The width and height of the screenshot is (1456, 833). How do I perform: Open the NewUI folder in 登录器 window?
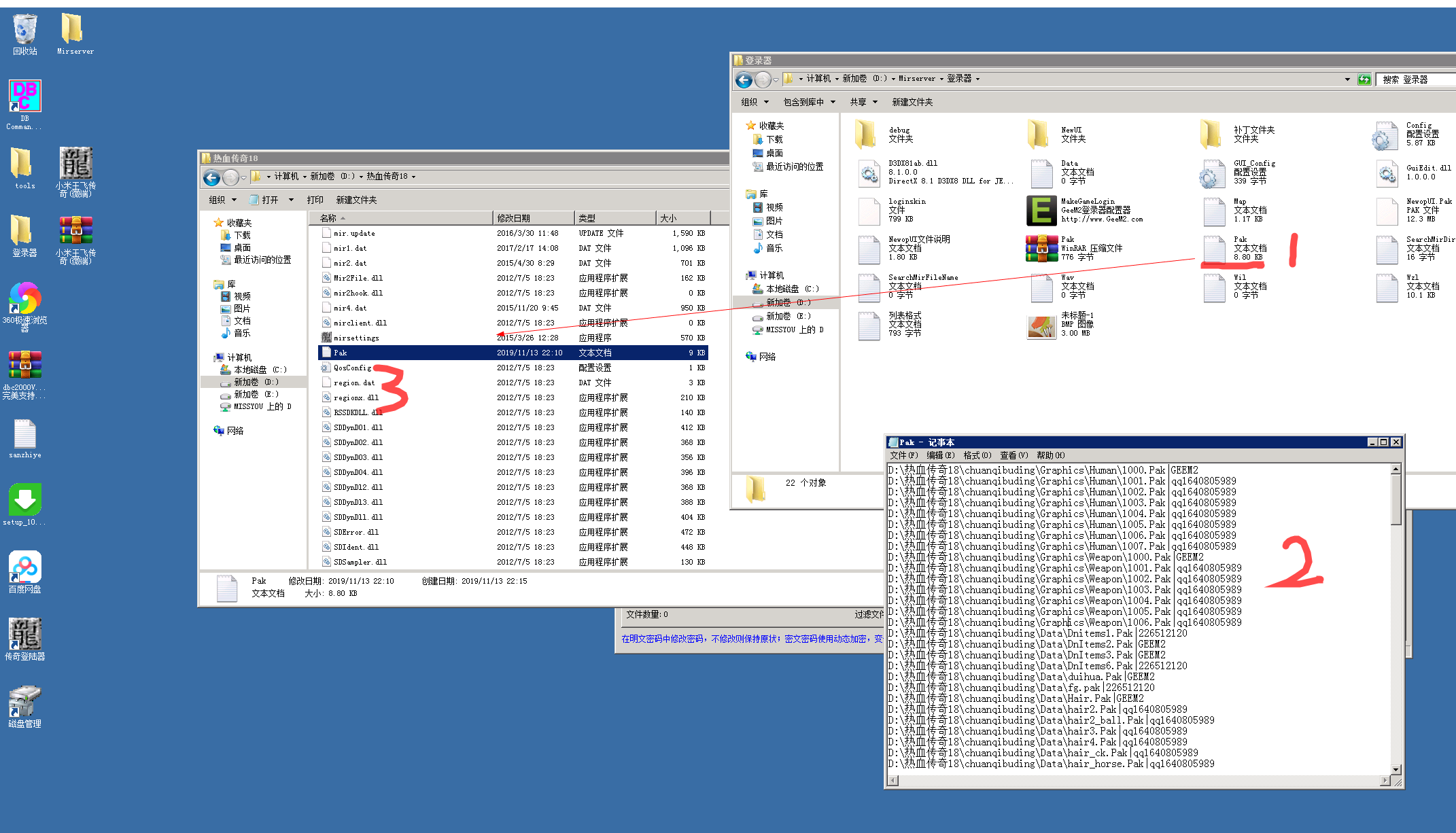[x=1057, y=134]
